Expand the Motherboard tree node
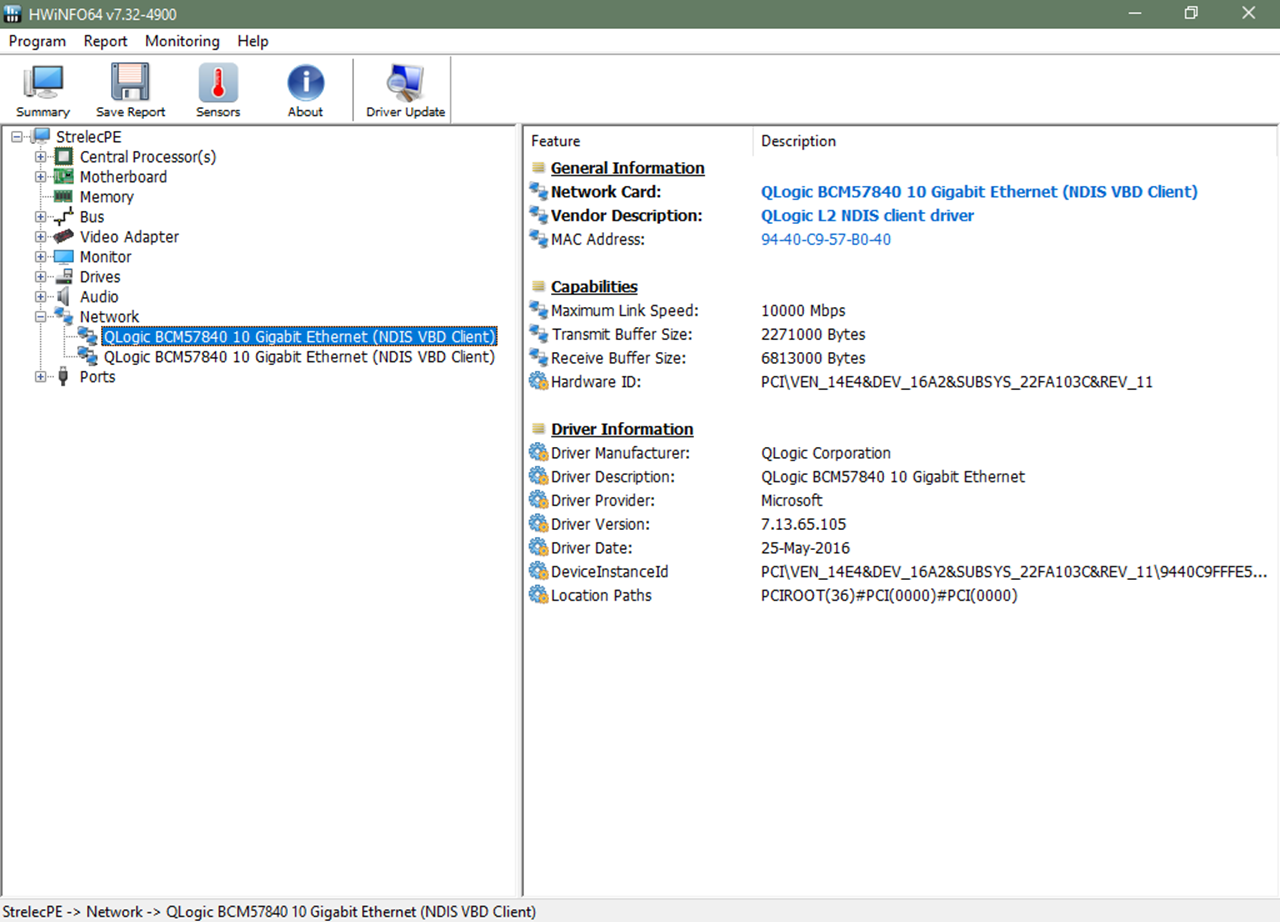Image resolution: width=1280 pixels, height=922 pixels. click(40, 177)
